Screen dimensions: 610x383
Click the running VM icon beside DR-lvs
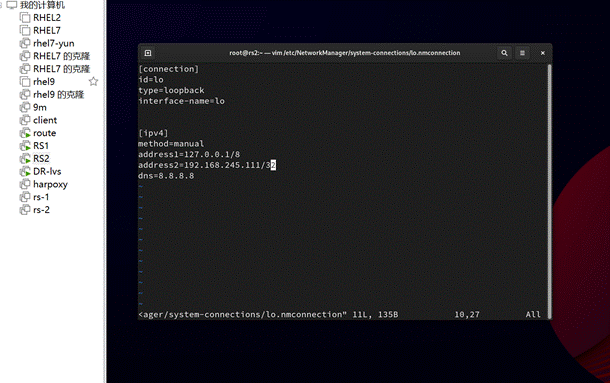pyautogui.click(x=25, y=172)
